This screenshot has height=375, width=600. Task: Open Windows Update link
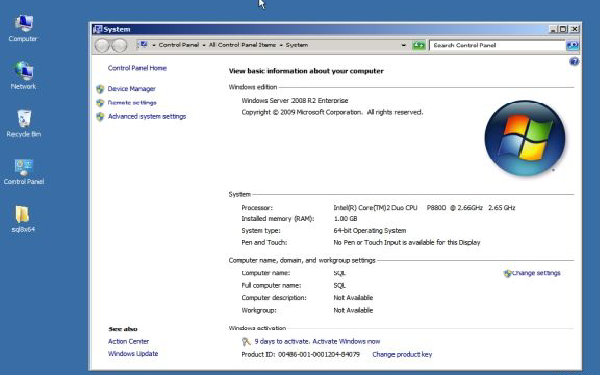[x=133, y=354]
